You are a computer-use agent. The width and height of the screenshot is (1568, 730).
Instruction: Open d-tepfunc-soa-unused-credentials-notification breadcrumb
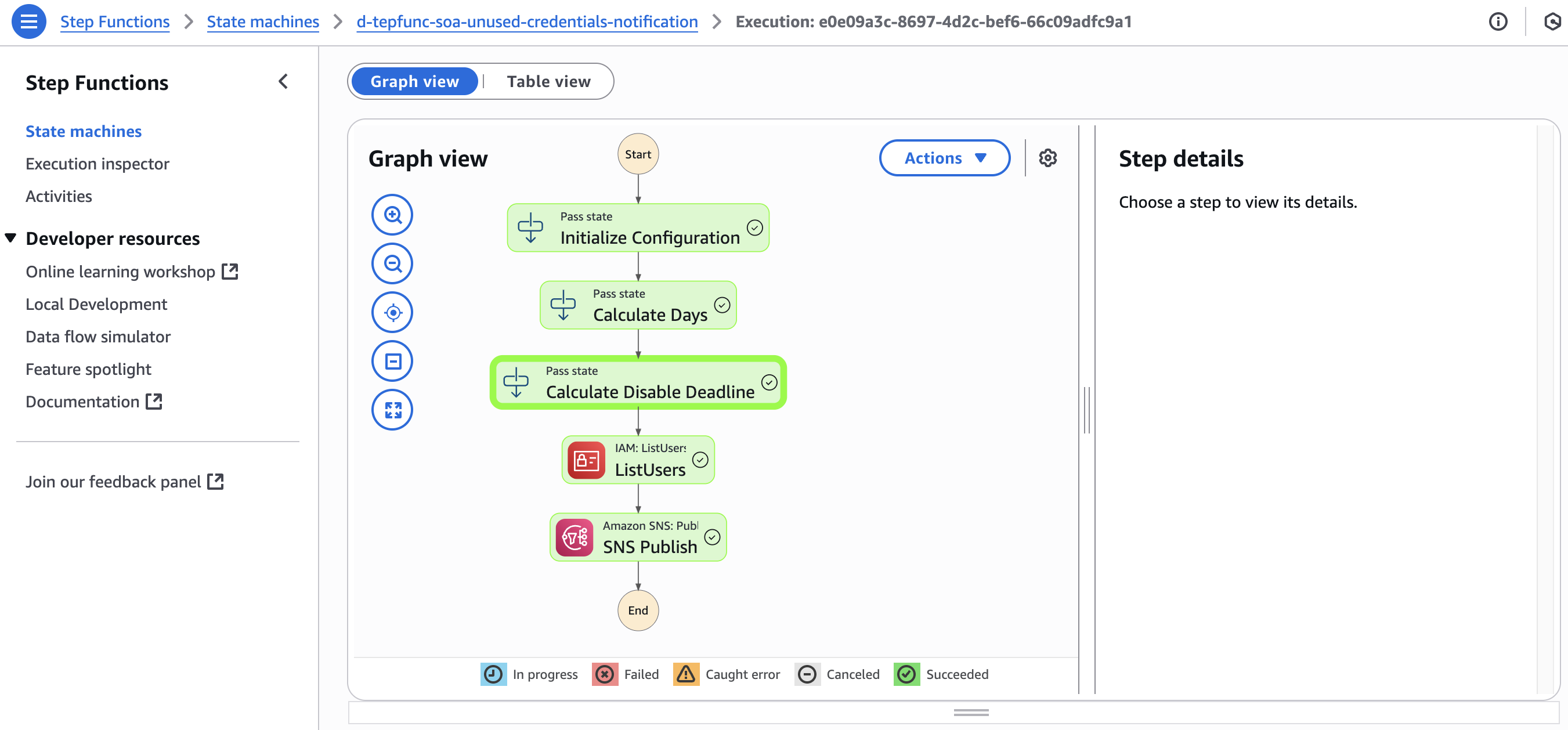pos(526,22)
